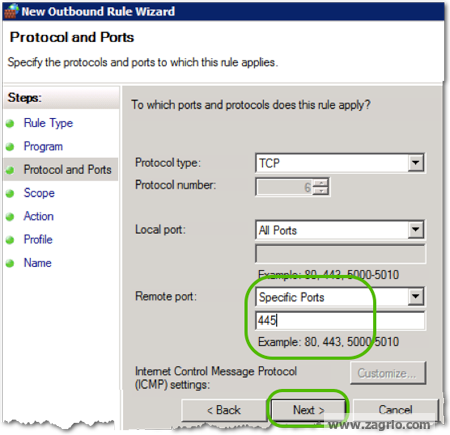Click the All Ports combo box
This screenshot has width=450, height=435.
pyautogui.click(x=340, y=230)
